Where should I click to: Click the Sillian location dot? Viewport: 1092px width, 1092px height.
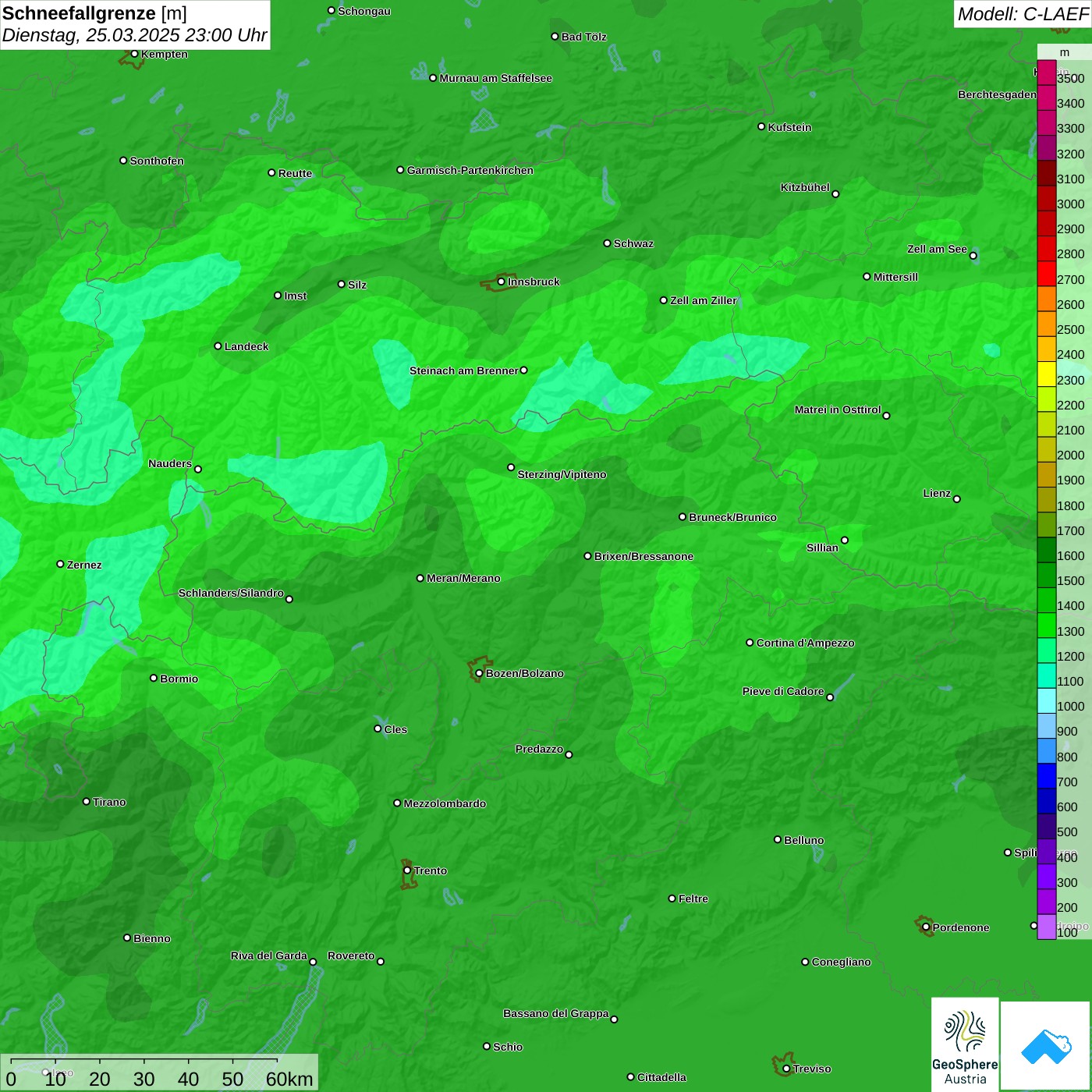click(x=844, y=541)
